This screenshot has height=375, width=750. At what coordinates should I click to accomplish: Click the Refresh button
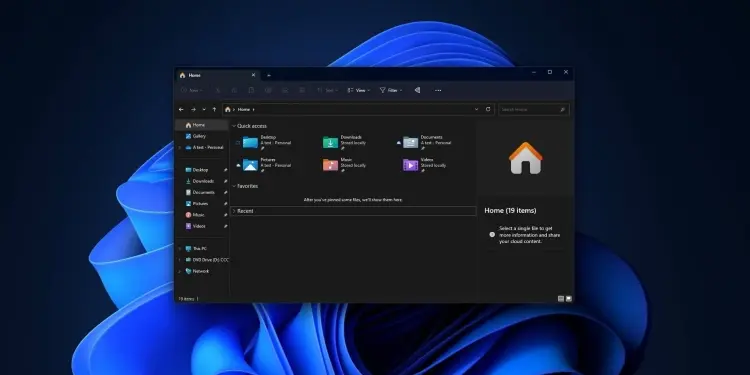click(x=488, y=109)
